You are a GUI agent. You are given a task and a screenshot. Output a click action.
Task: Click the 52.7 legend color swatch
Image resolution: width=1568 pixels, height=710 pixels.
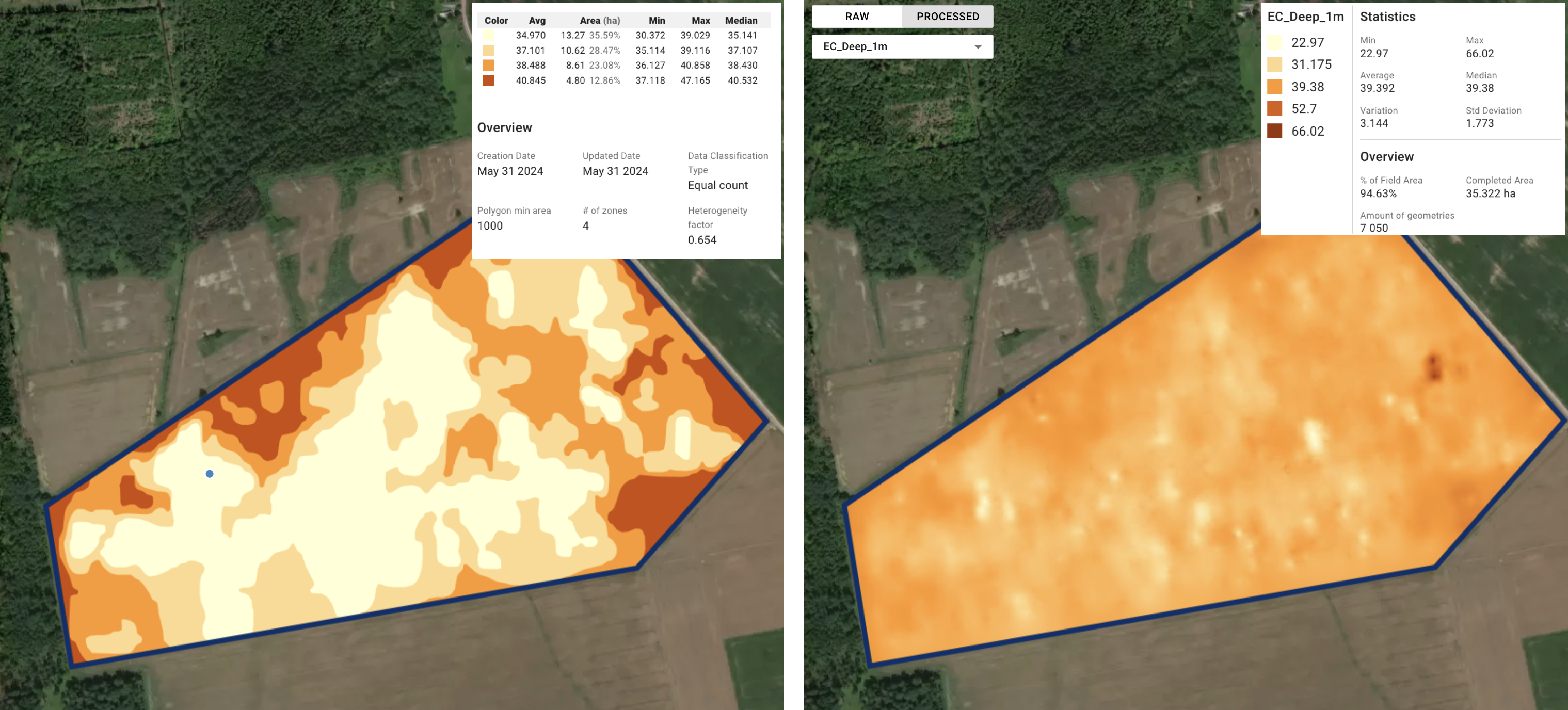pos(1274,109)
